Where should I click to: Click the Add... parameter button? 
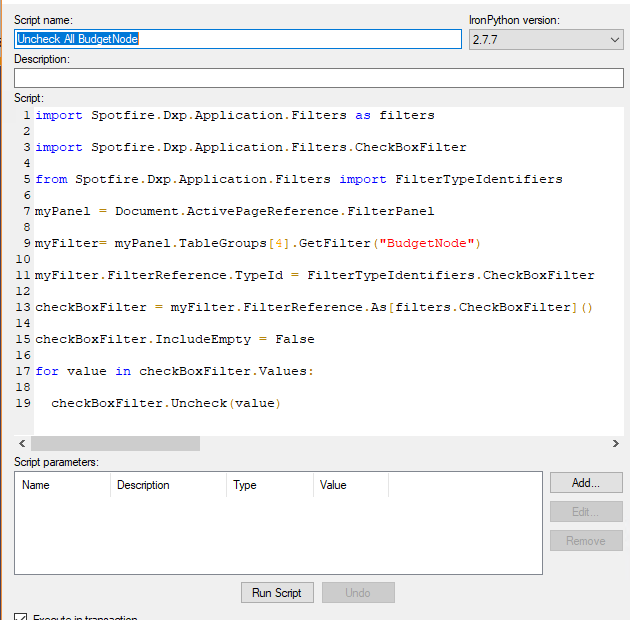586,483
